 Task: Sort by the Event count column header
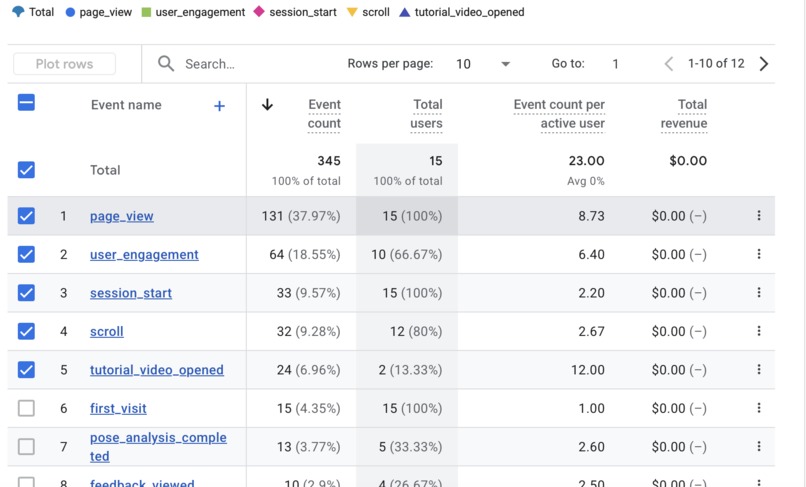click(324, 114)
